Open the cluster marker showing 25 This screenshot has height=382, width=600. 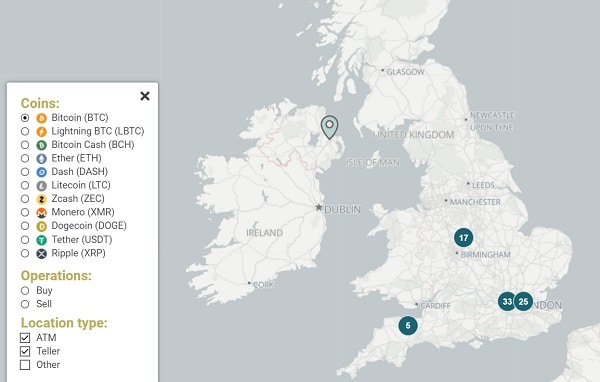click(x=523, y=302)
